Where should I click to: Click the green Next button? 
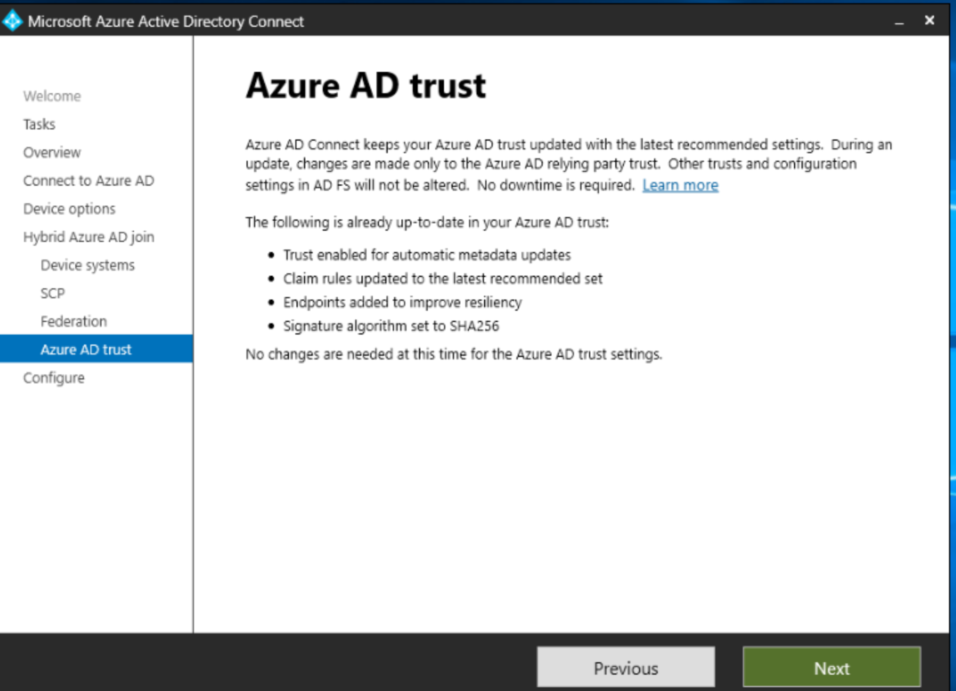click(832, 668)
